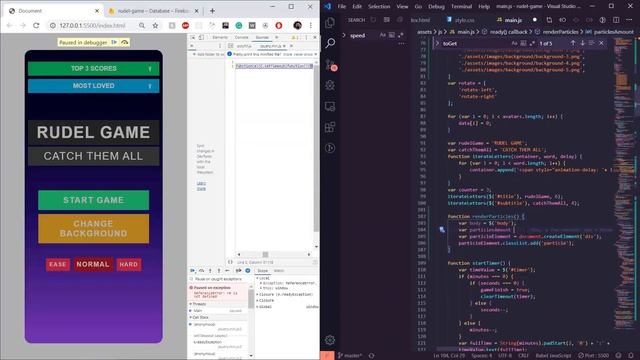The width and height of the screenshot is (640, 360).
Task: Click Step out of current function
Action: [x=219, y=271]
